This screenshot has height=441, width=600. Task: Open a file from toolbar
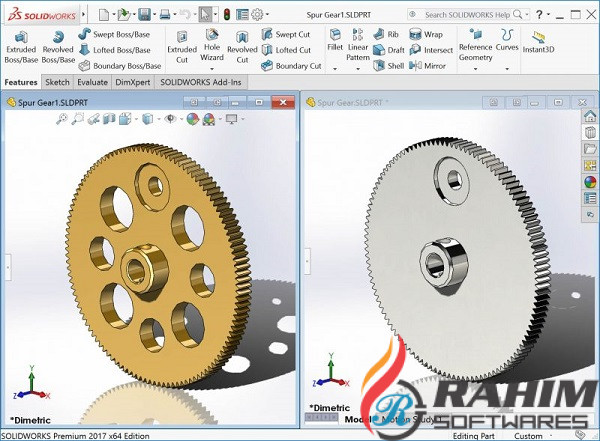(124, 15)
